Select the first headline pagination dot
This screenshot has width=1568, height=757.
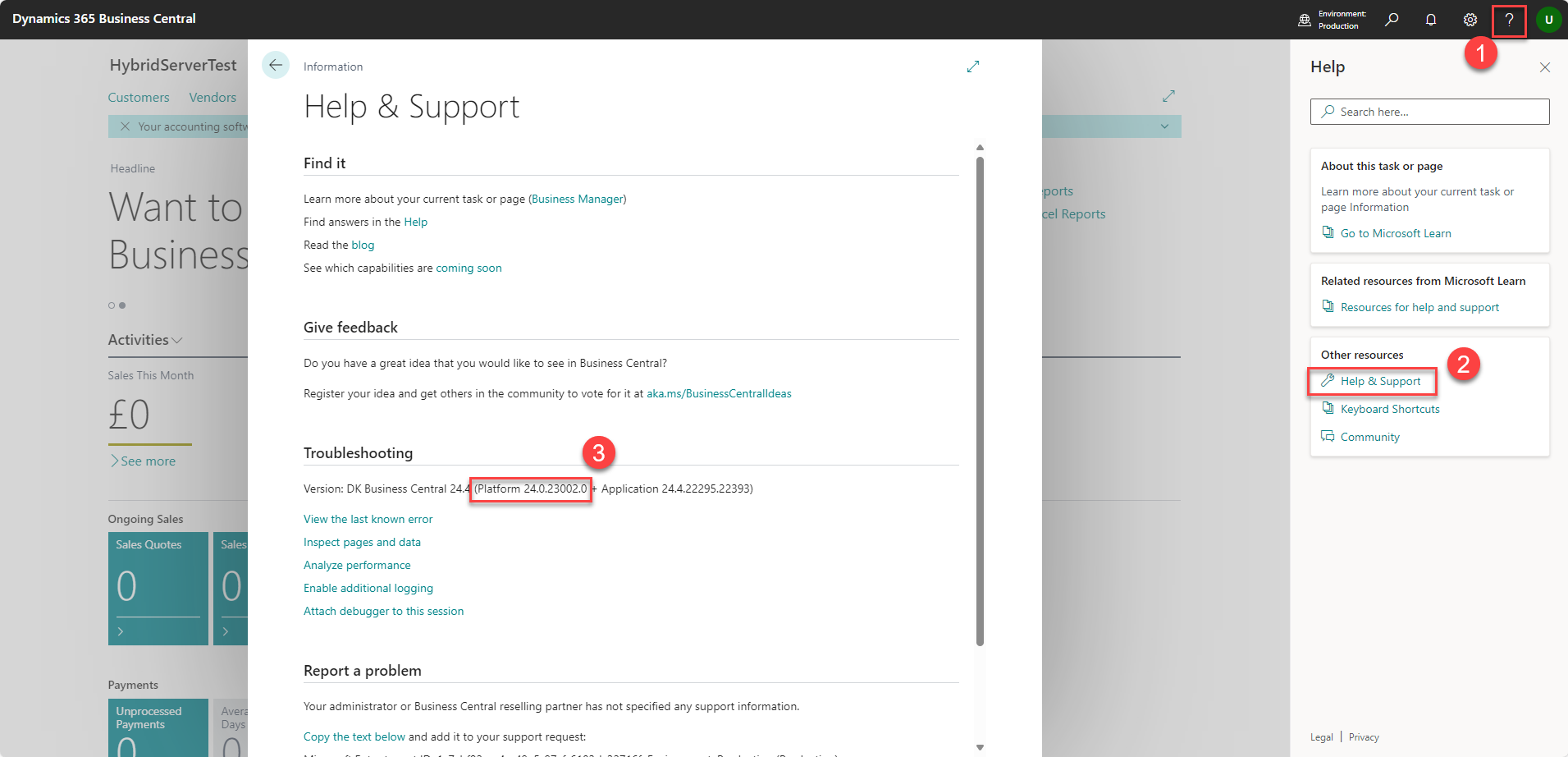tap(112, 305)
